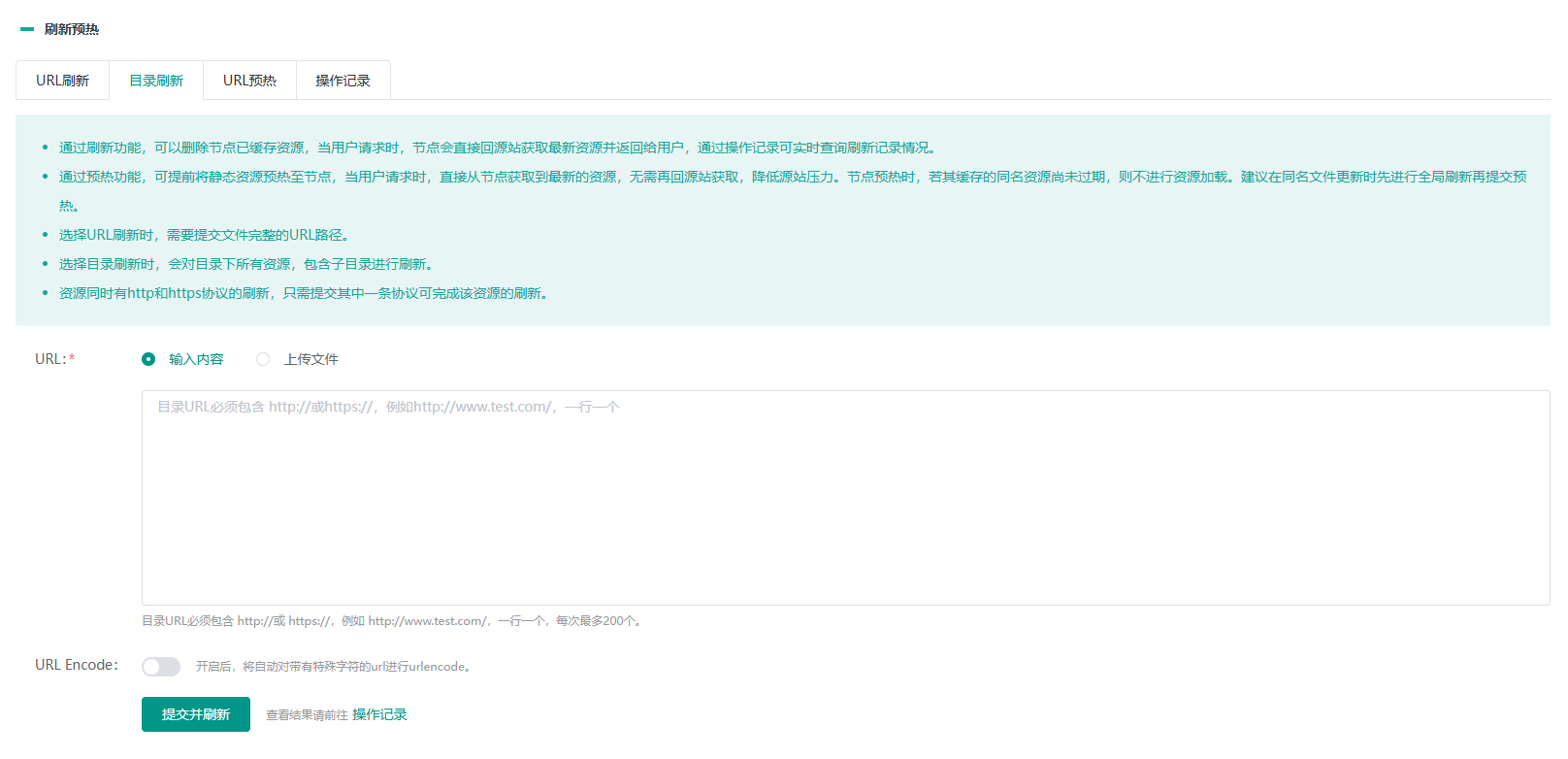
Task: Click the first tip about 通过刷新功能
Action: click(x=497, y=148)
